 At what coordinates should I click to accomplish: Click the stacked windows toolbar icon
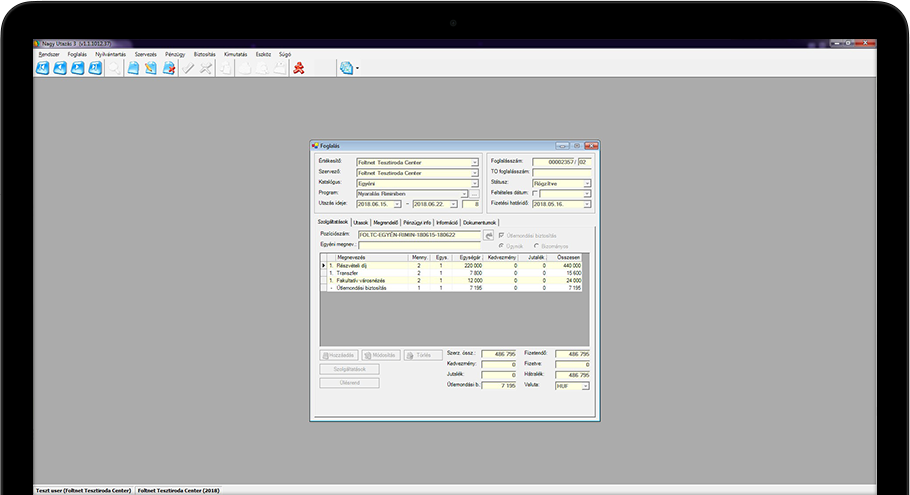[346, 68]
